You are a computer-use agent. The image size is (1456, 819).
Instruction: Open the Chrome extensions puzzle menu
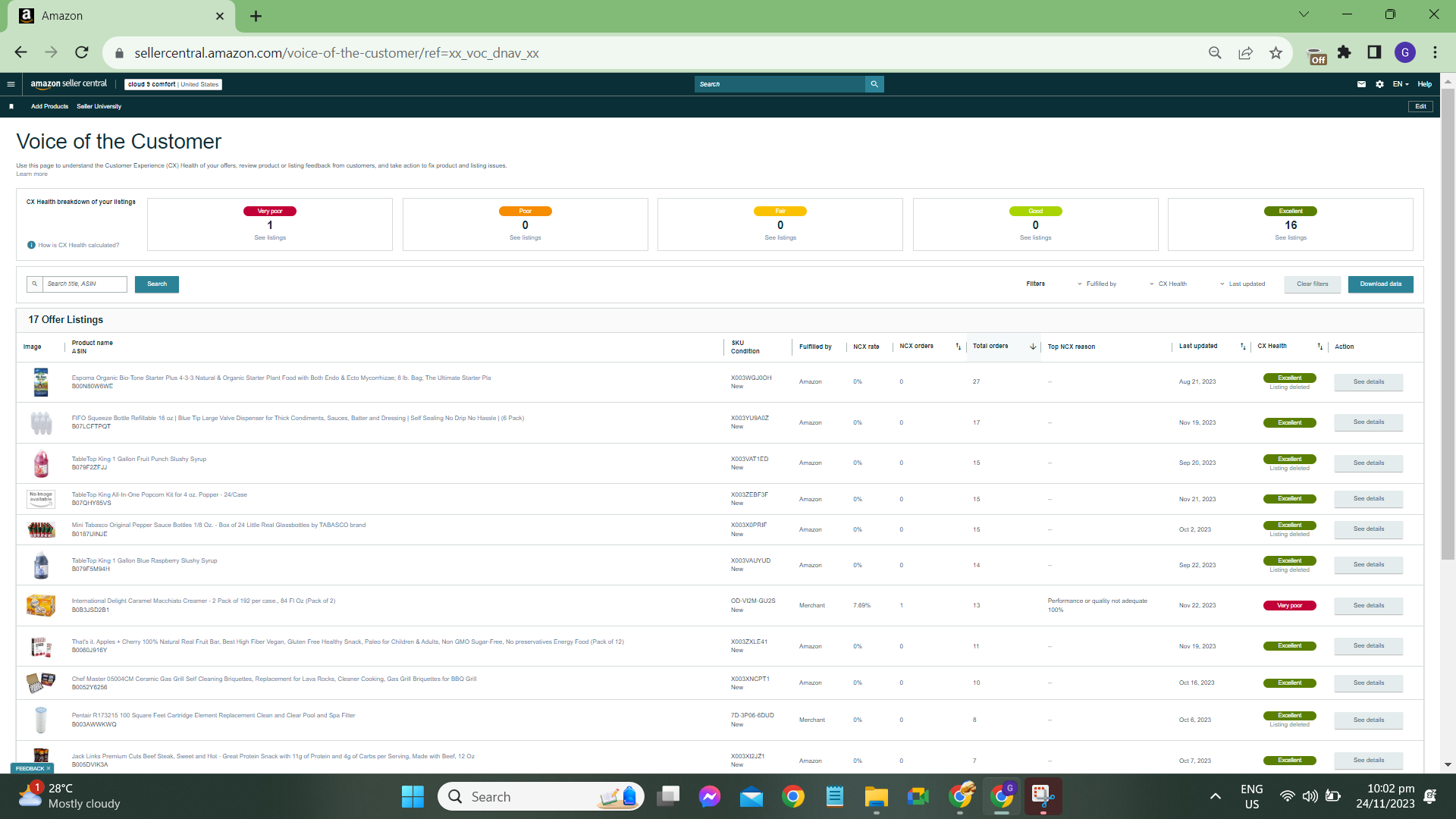pos(1345,52)
